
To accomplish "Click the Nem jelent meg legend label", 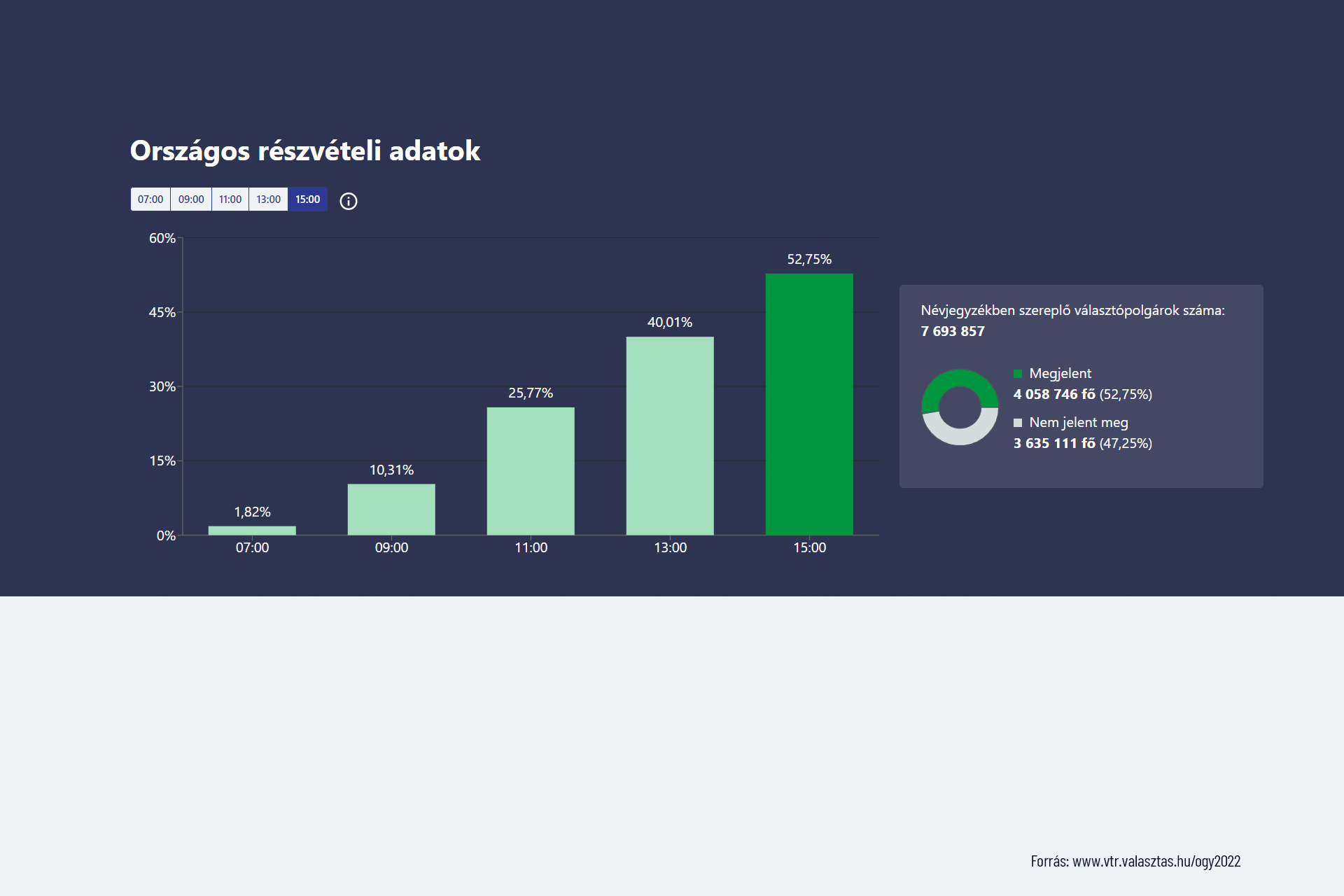I will click(x=1078, y=423).
